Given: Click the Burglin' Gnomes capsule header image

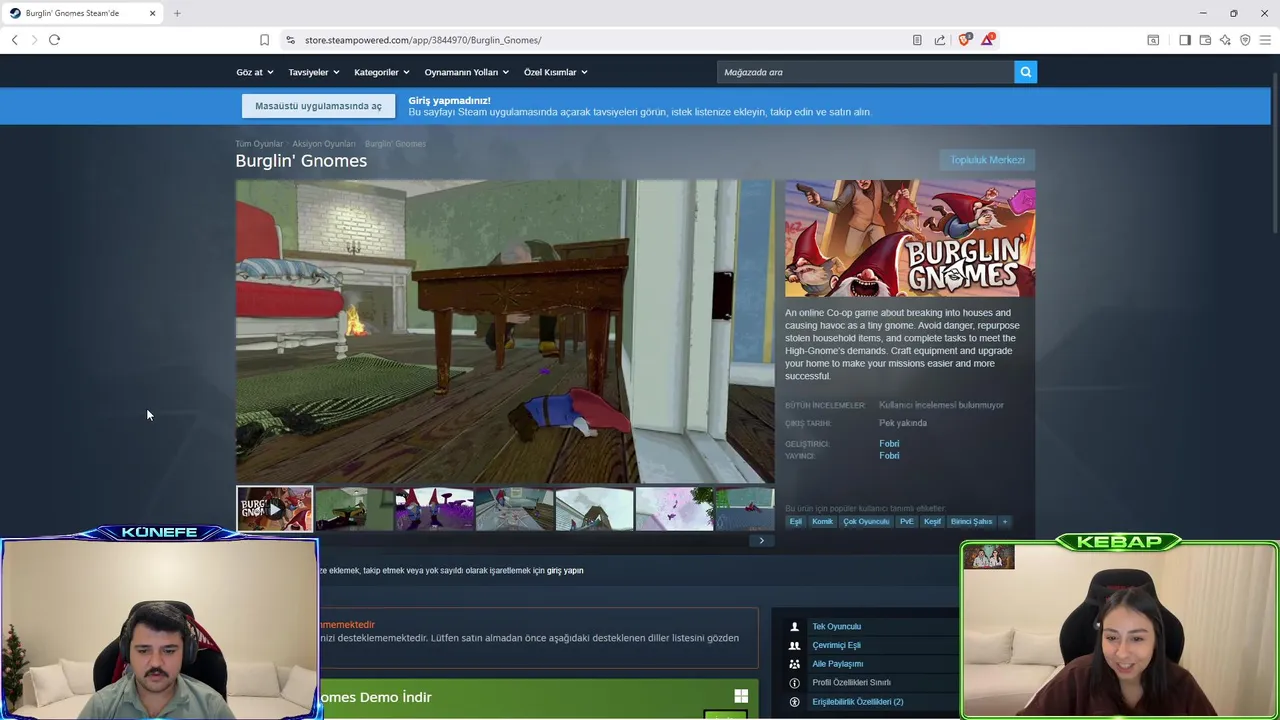Looking at the screenshot, I should 910,238.
